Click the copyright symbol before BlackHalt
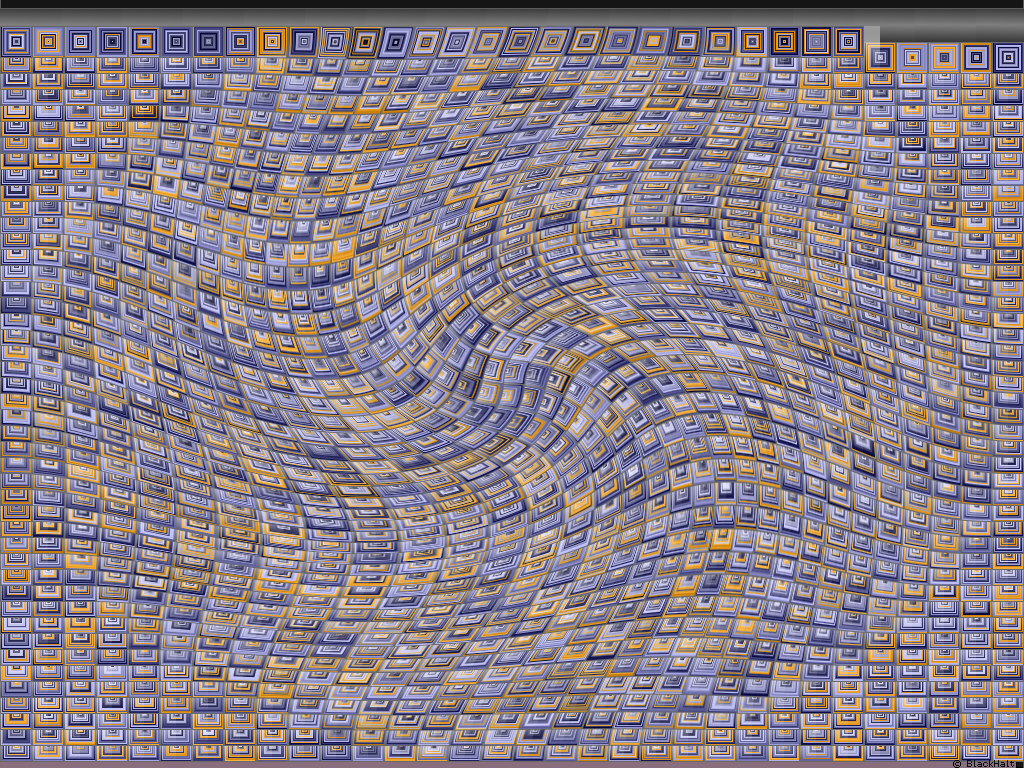 (957, 763)
